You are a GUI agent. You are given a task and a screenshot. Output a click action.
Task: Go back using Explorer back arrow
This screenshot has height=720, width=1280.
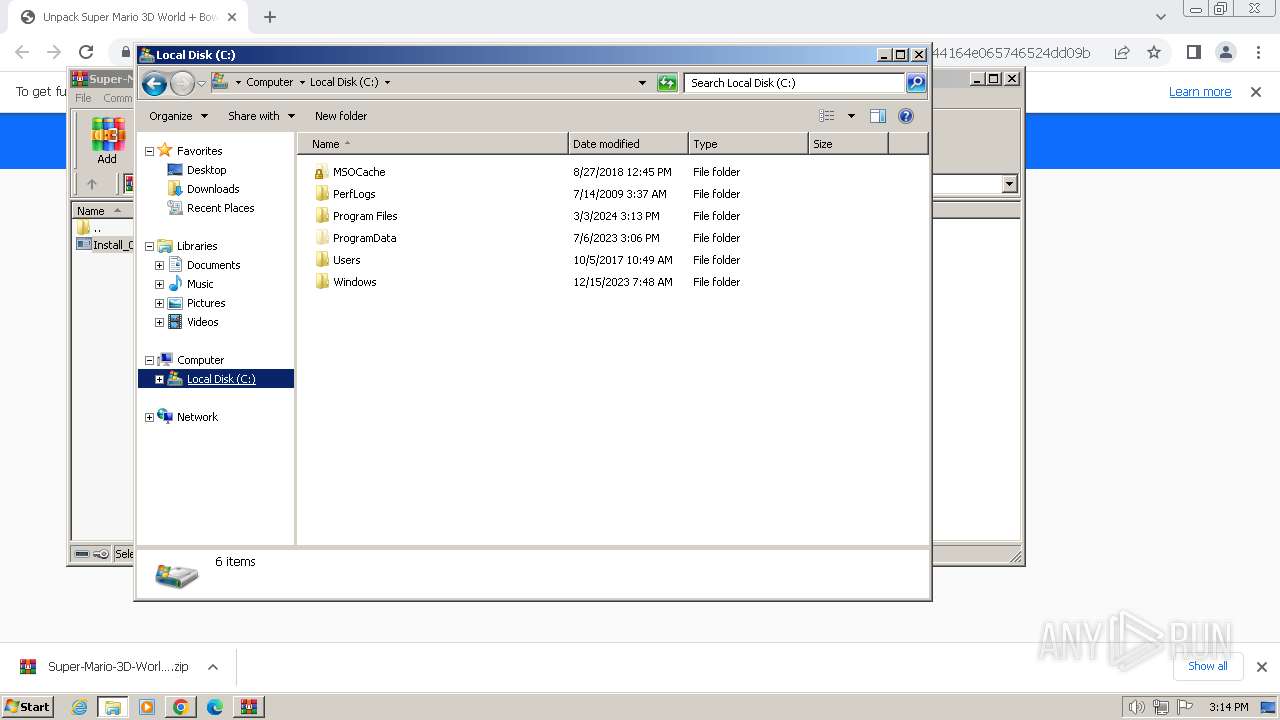pyautogui.click(x=154, y=84)
